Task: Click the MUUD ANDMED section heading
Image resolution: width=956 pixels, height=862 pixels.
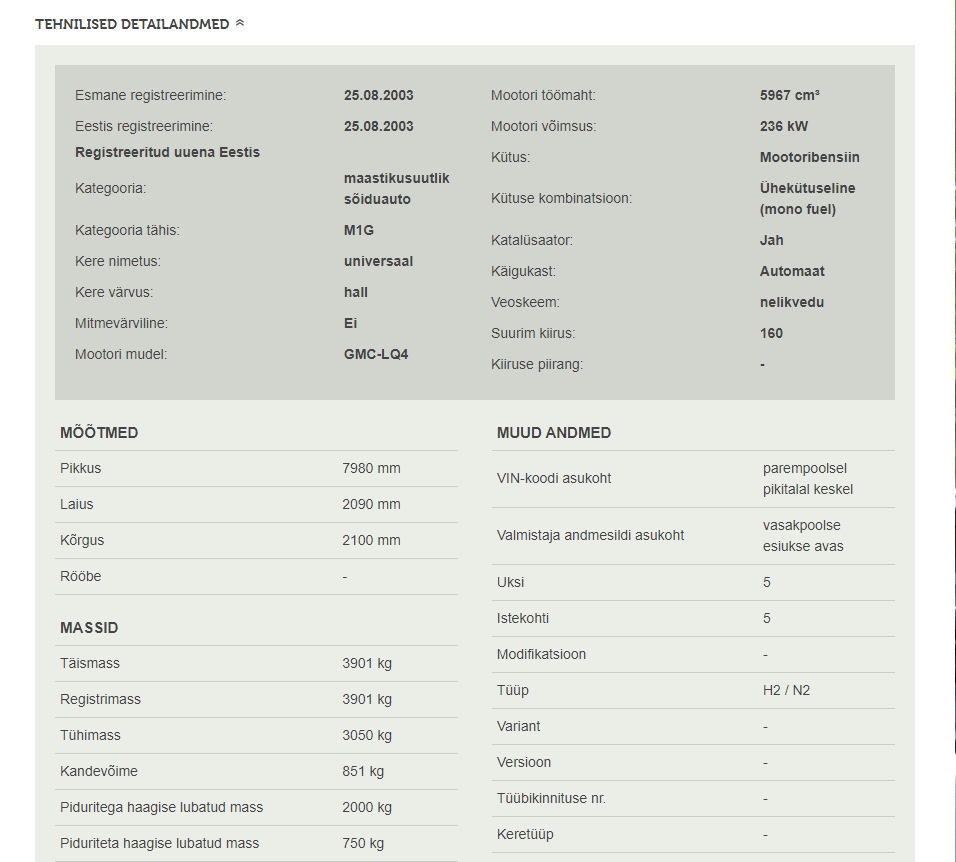Action: pos(554,433)
